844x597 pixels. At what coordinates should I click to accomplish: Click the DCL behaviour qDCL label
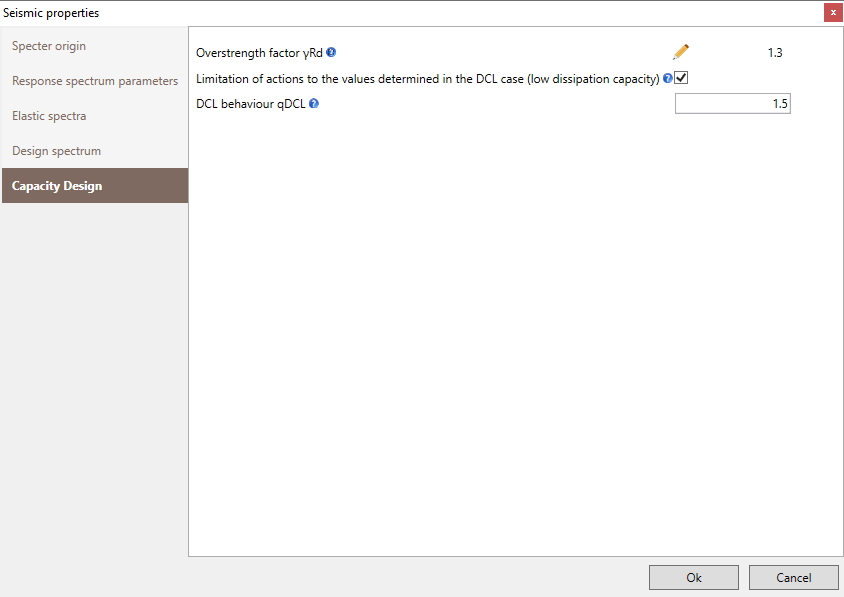[x=250, y=104]
